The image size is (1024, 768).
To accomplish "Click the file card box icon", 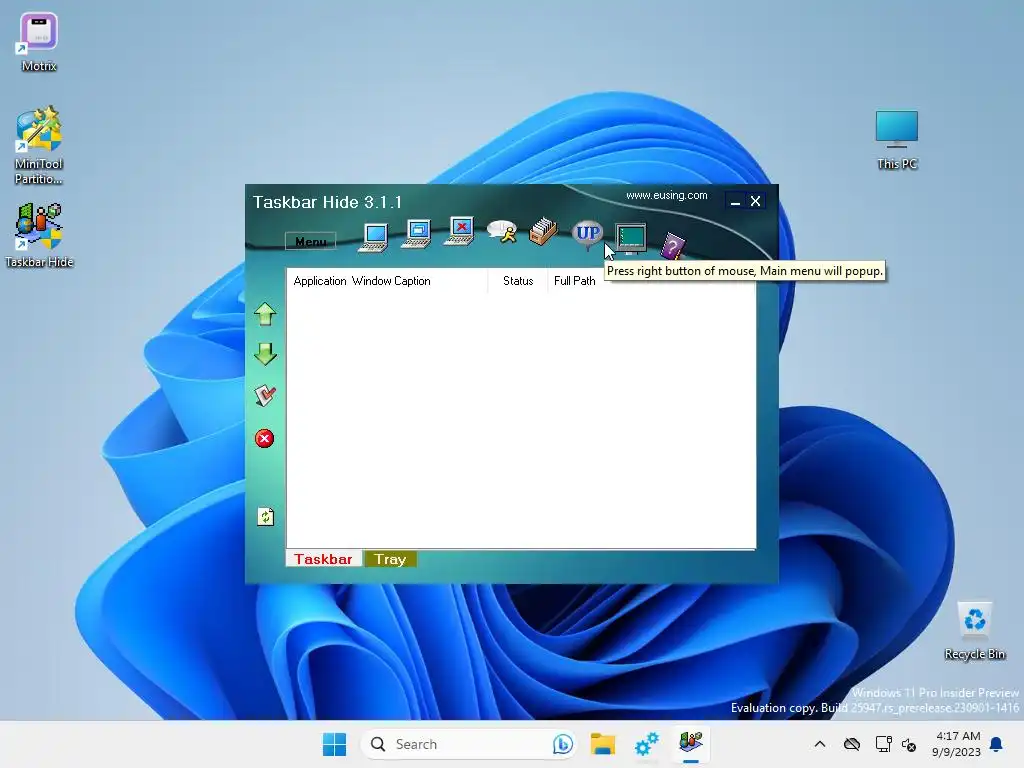I will click(x=543, y=231).
